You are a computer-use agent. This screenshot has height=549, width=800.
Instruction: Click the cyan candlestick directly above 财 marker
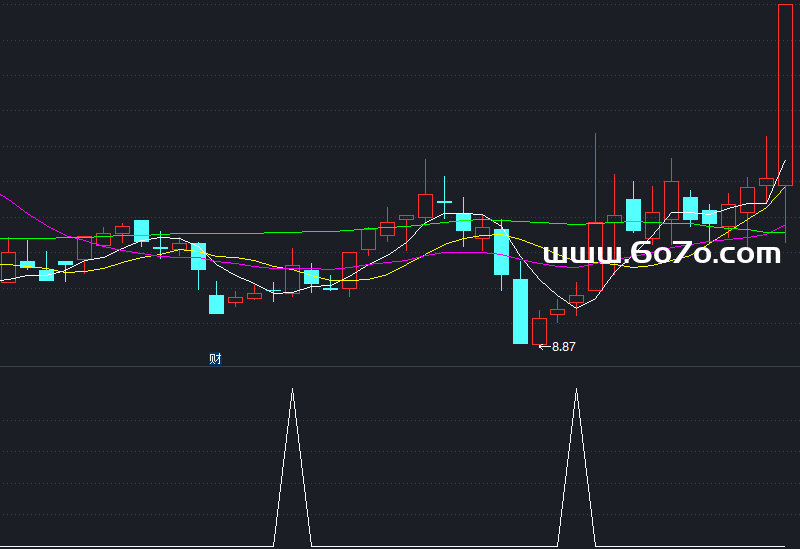(x=216, y=304)
